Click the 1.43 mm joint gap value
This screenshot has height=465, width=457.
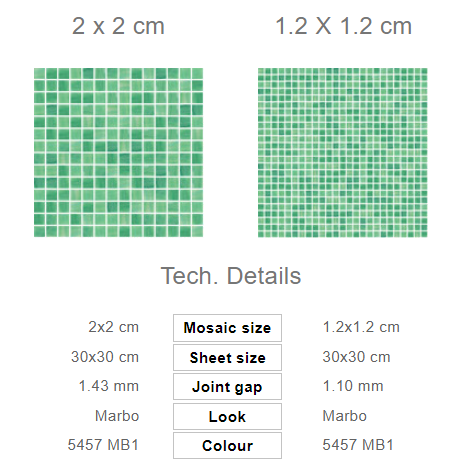point(109,386)
